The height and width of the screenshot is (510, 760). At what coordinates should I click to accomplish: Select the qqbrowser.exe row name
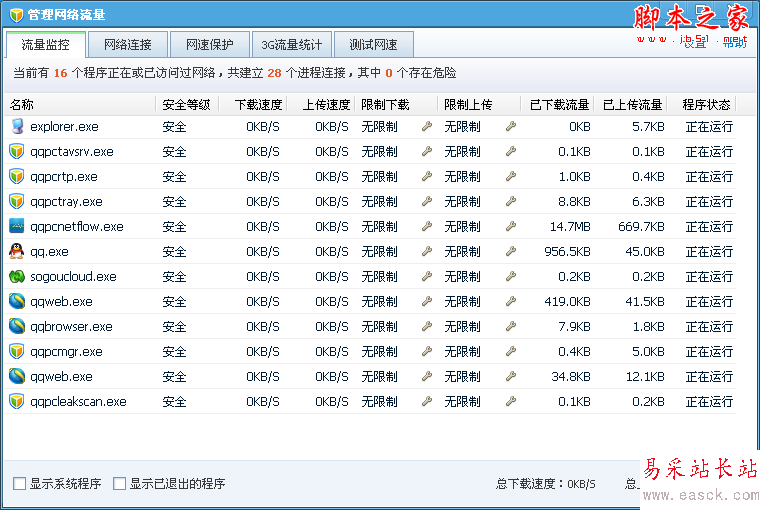71,326
